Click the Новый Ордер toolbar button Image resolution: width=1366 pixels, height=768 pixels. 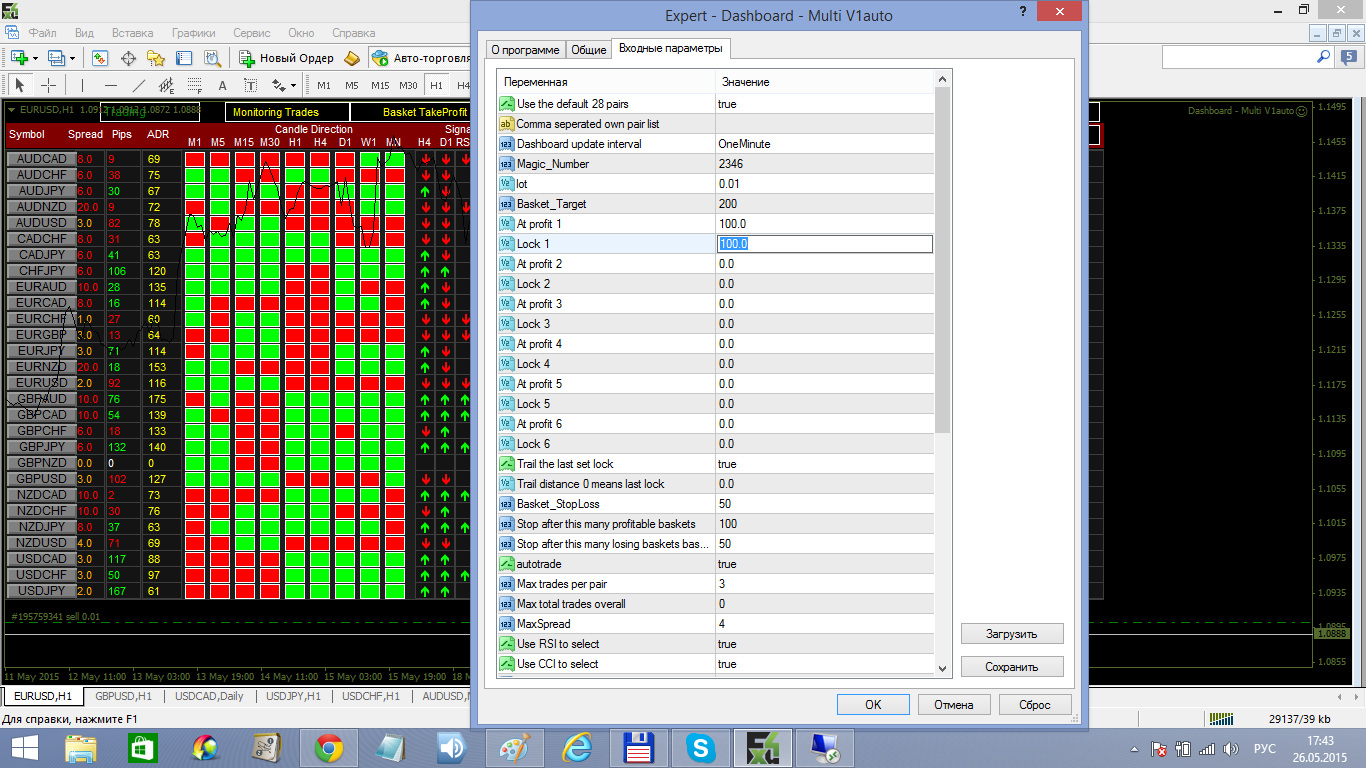287,58
